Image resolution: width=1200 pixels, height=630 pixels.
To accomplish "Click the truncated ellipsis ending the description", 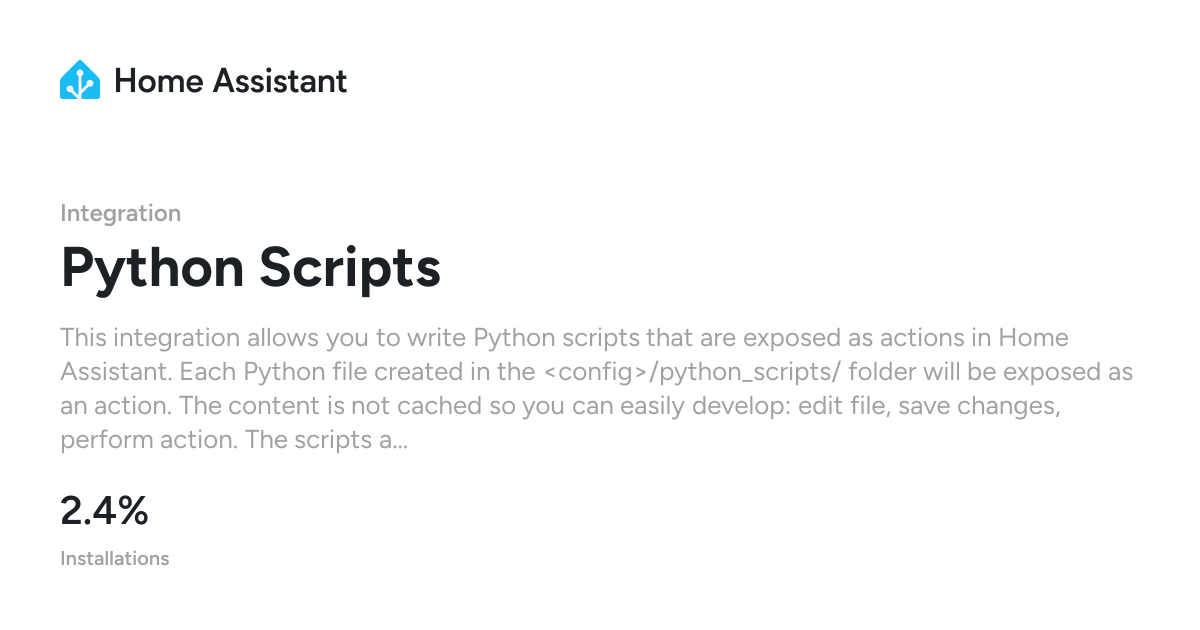I will [398, 441].
